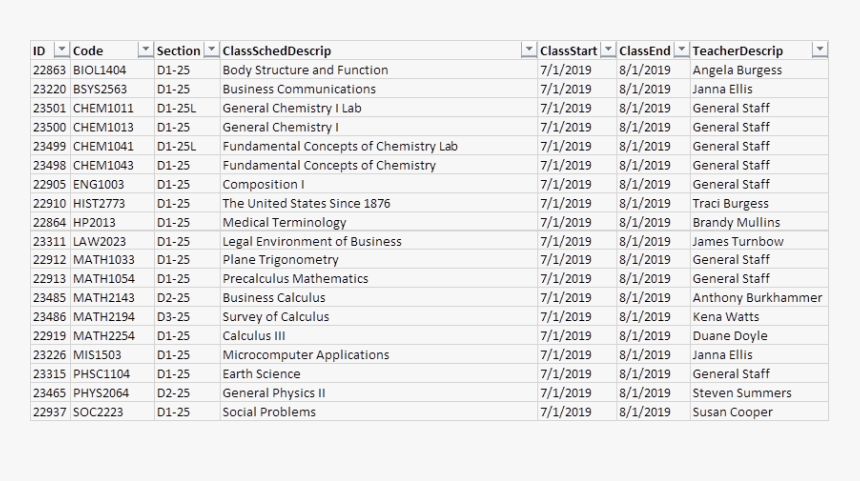Expand the TeacherDescrip filter dropdown
Screen dimensions: 860x481
820,50
